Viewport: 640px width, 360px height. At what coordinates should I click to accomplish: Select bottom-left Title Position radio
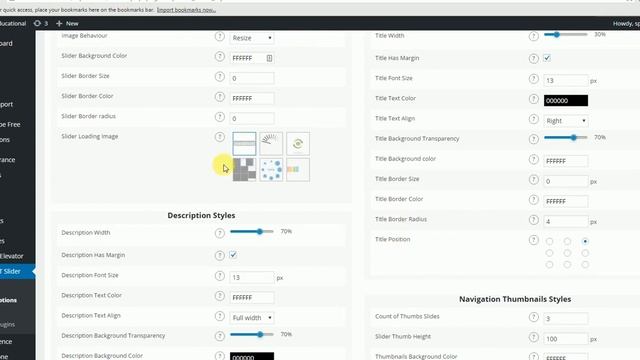(x=549, y=265)
